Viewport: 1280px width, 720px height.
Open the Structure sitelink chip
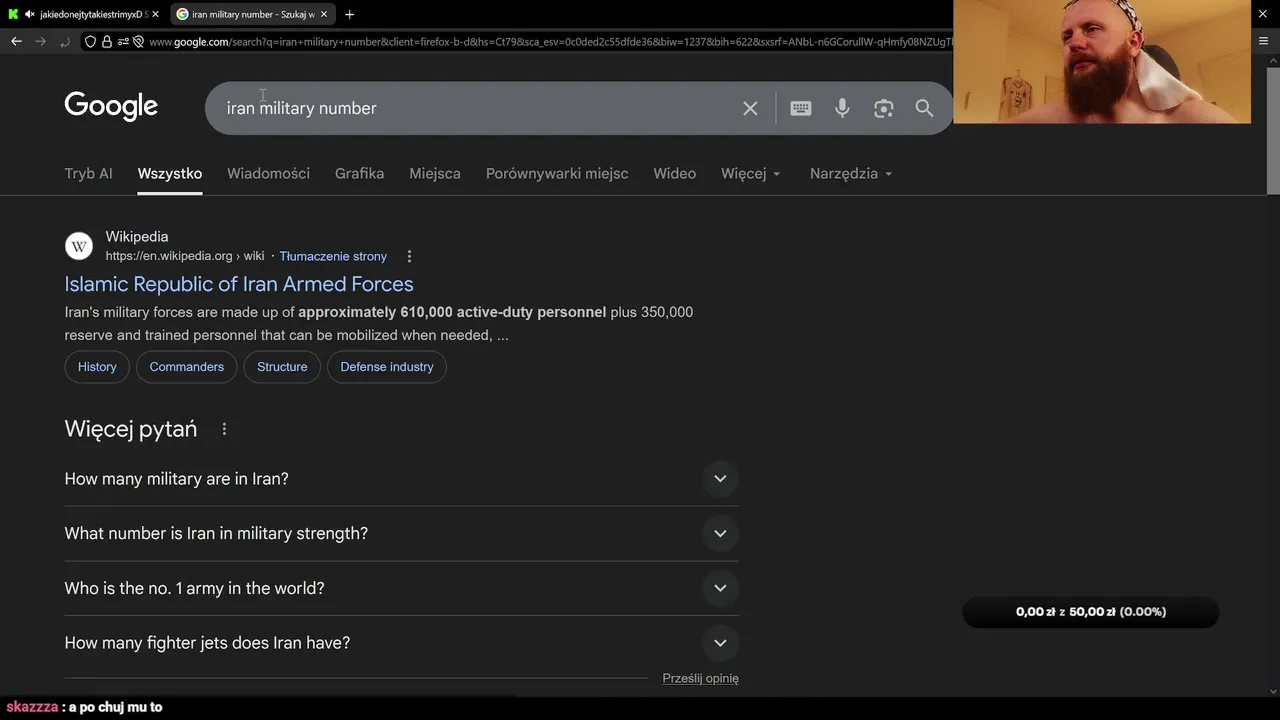pos(282,367)
